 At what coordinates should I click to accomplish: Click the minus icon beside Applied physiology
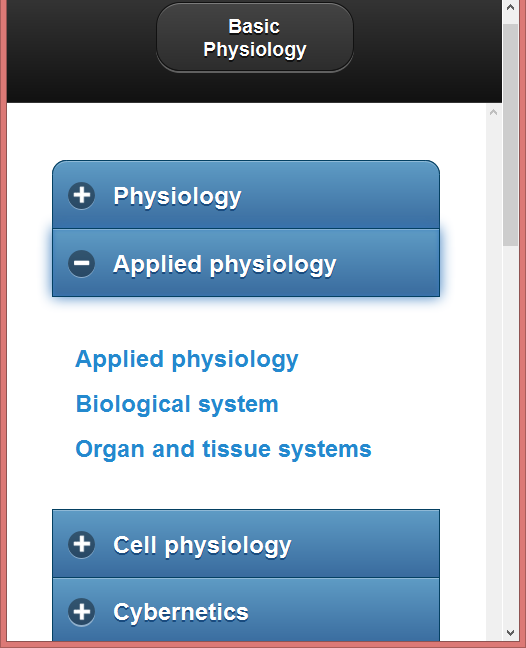coord(81,263)
